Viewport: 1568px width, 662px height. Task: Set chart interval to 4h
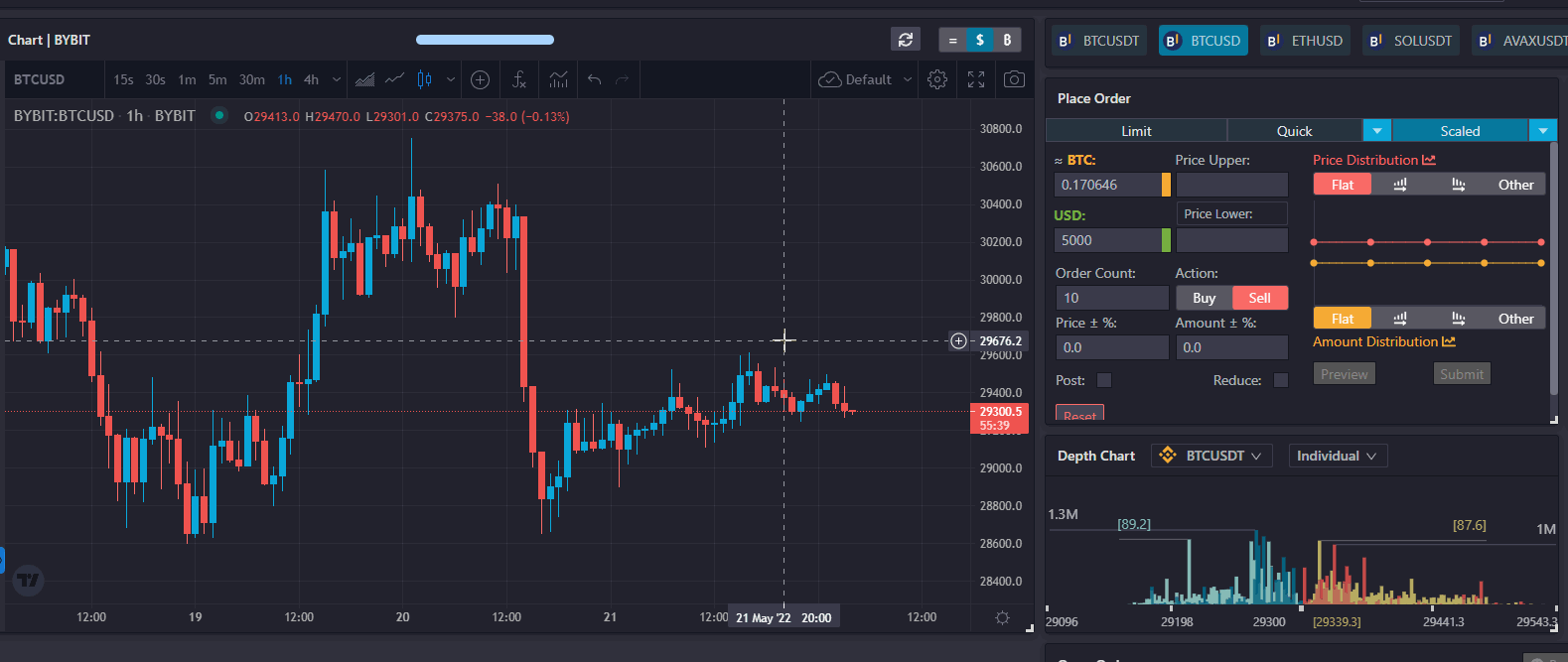pyautogui.click(x=311, y=79)
